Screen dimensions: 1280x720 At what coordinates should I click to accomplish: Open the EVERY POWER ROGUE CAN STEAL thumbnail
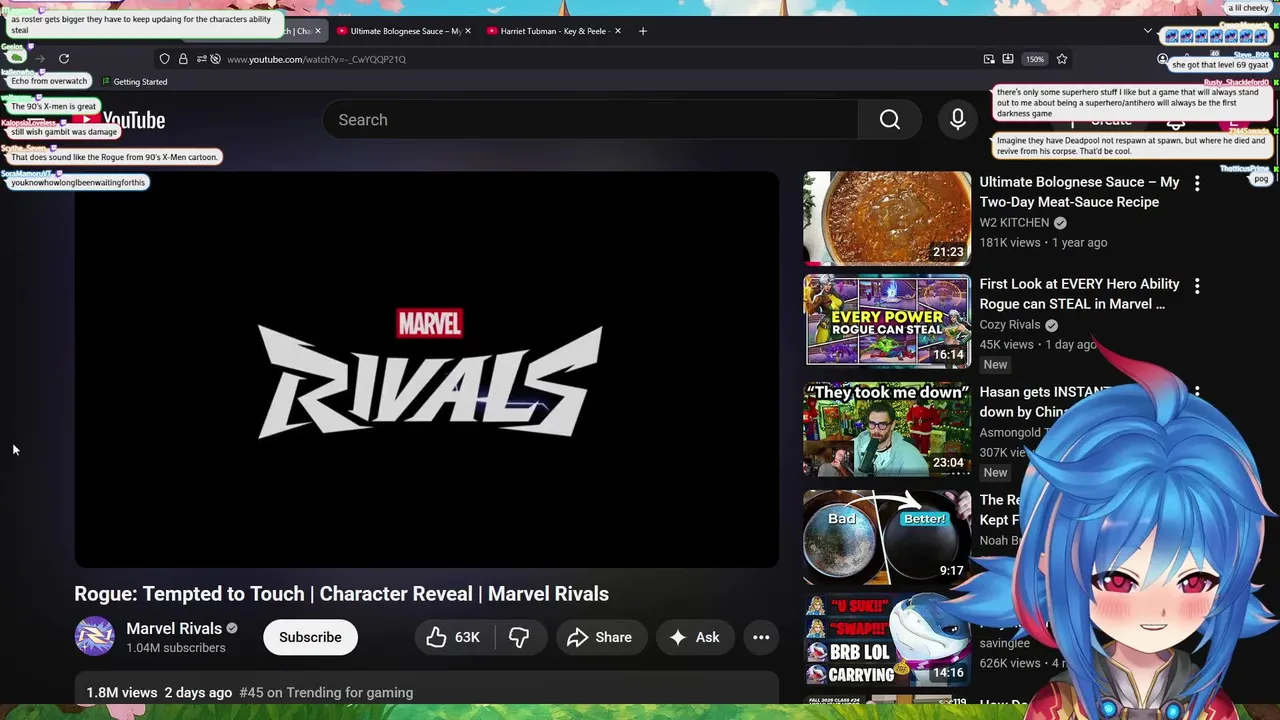pos(887,321)
